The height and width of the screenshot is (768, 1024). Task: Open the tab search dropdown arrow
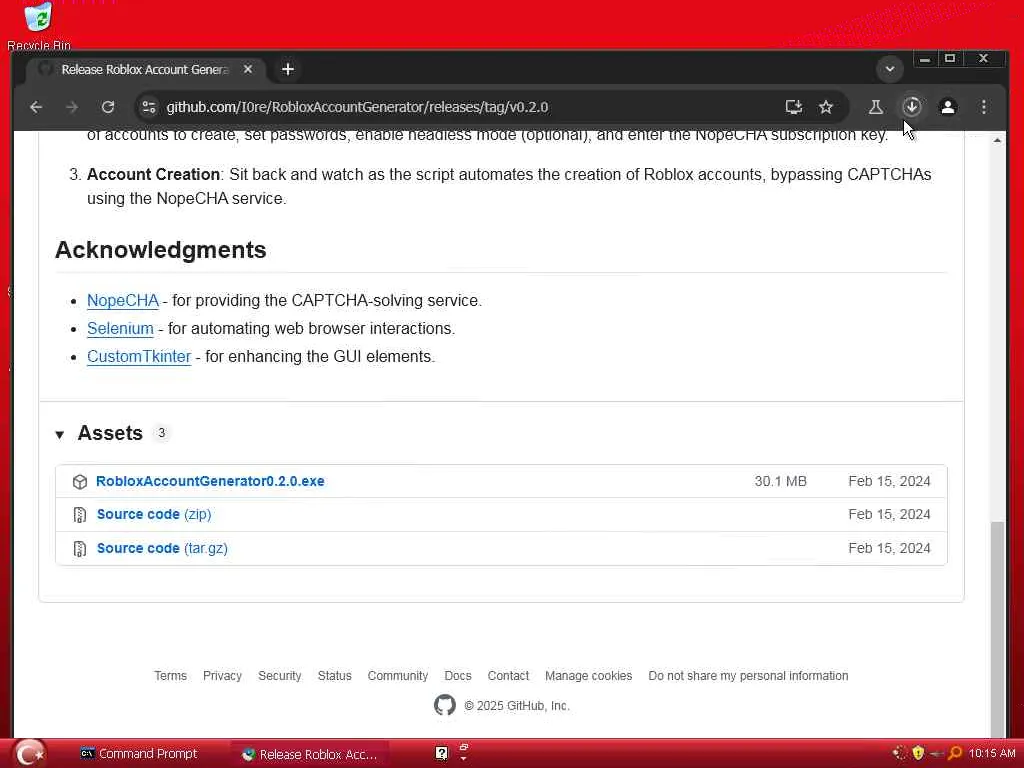point(889,69)
